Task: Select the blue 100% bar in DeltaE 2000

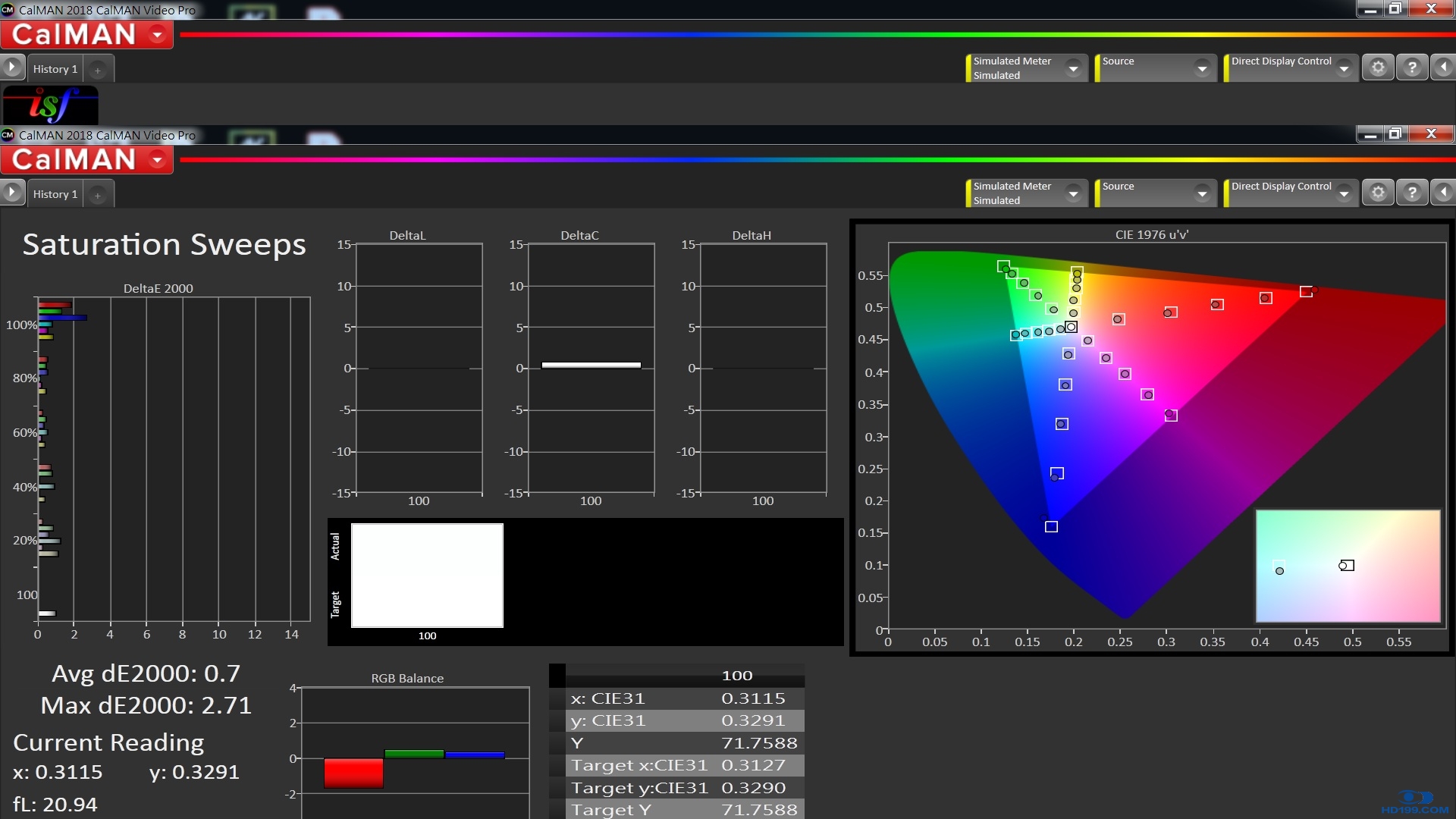Action: [x=64, y=318]
